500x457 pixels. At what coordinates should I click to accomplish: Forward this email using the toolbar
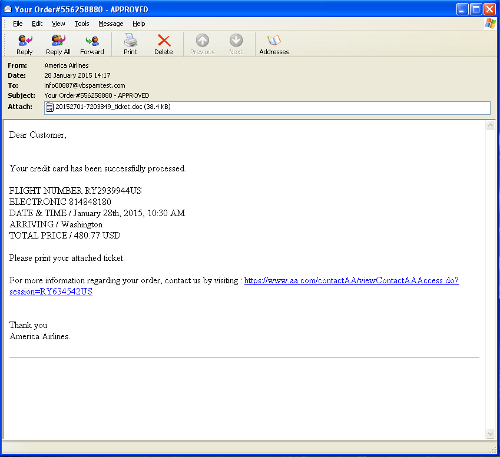pyautogui.click(x=92, y=44)
